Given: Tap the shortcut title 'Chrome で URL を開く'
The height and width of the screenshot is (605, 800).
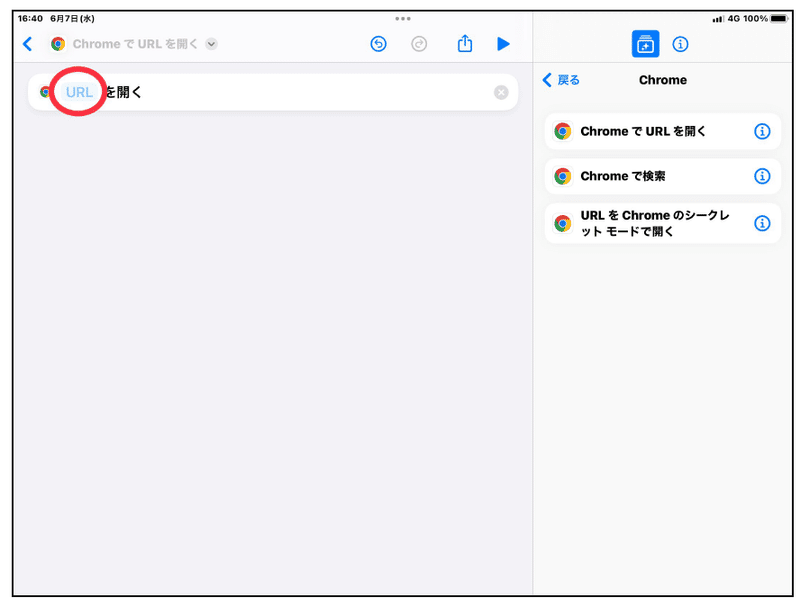Looking at the screenshot, I should 135,44.
